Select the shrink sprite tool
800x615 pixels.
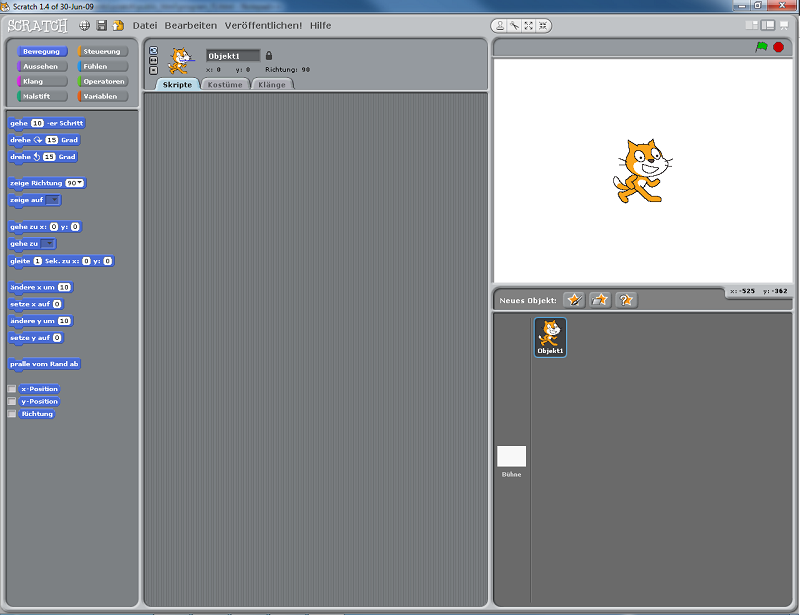coord(543,26)
